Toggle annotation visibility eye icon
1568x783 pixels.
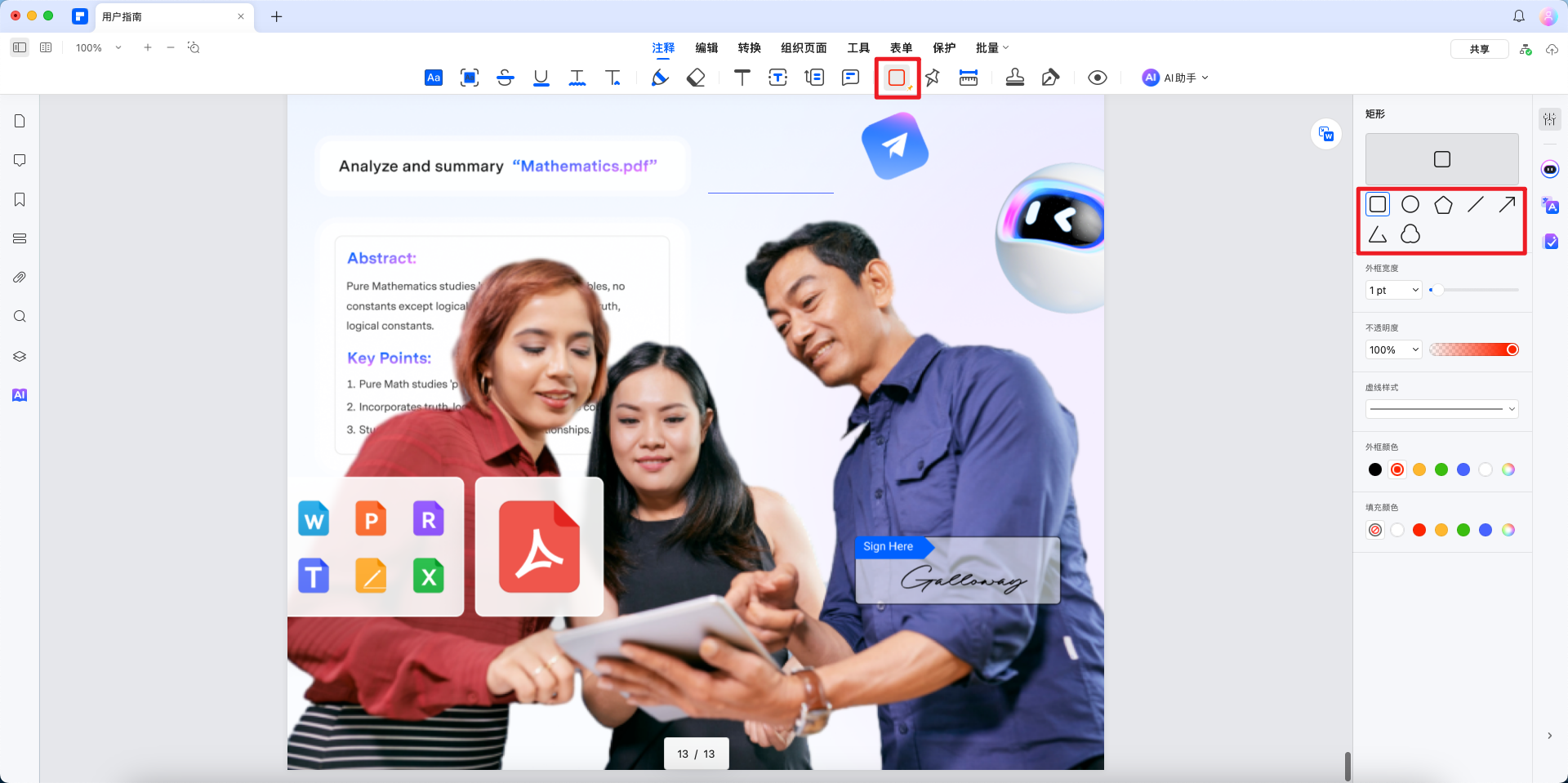pyautogui.click(x=1098, y=78)
